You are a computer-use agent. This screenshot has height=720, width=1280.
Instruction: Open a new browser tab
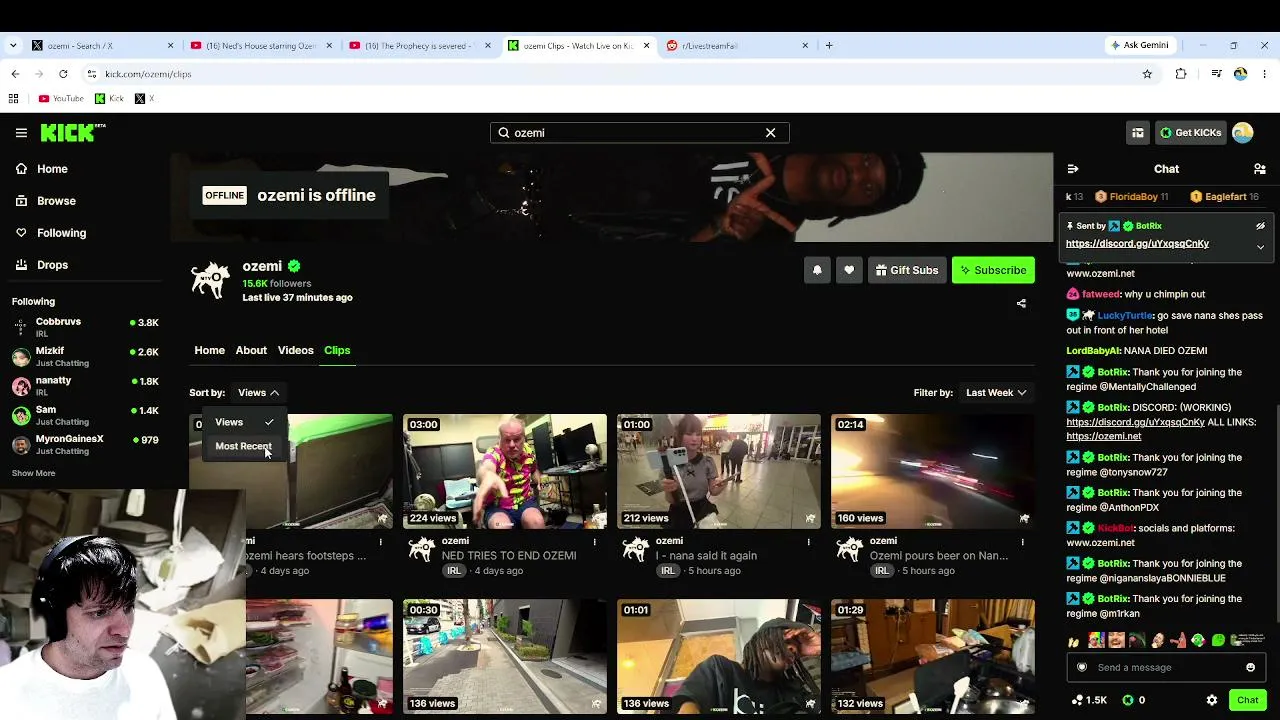click(829, 45)
